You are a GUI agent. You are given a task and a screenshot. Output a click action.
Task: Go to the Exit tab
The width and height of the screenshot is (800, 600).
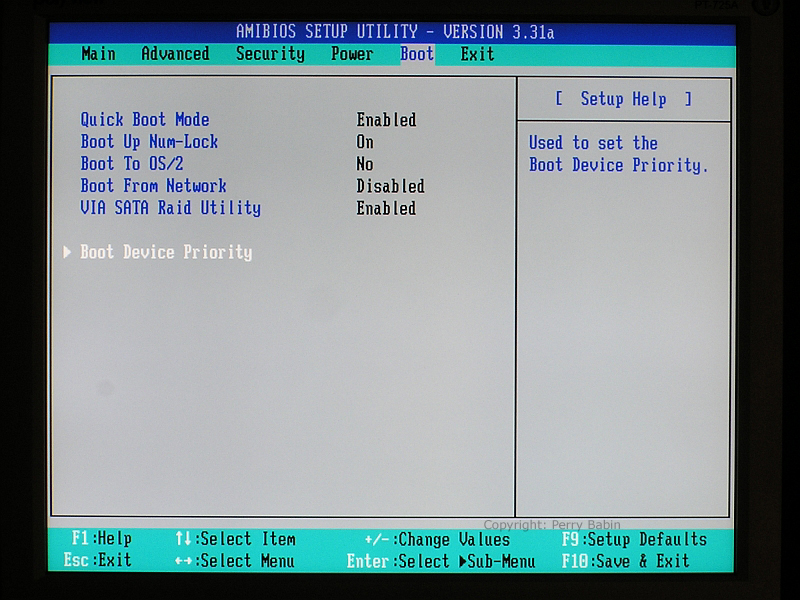pyautogui.click(x=477, y=54)
